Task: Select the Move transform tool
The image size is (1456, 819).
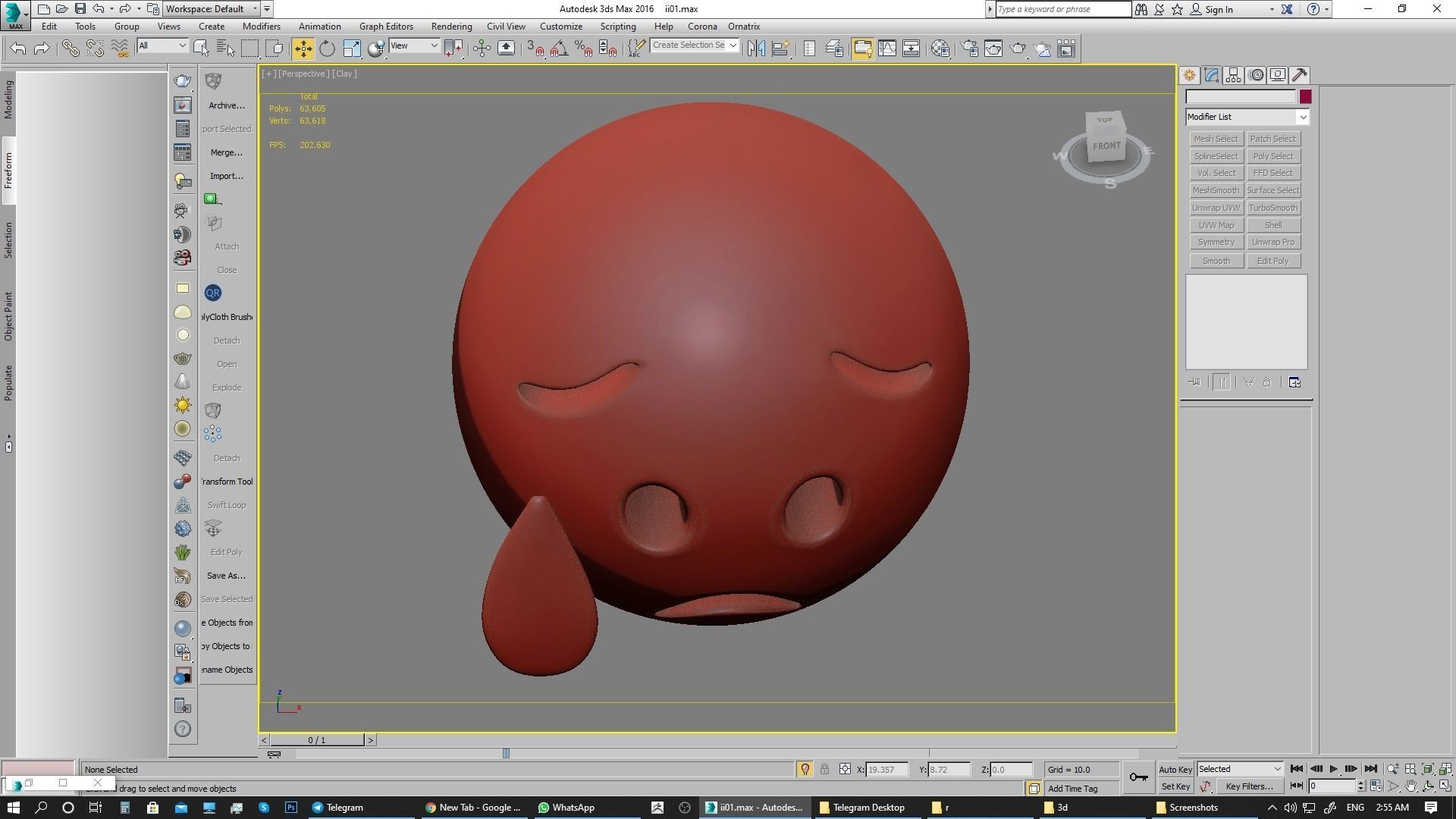Action: [x=303, y=49]
